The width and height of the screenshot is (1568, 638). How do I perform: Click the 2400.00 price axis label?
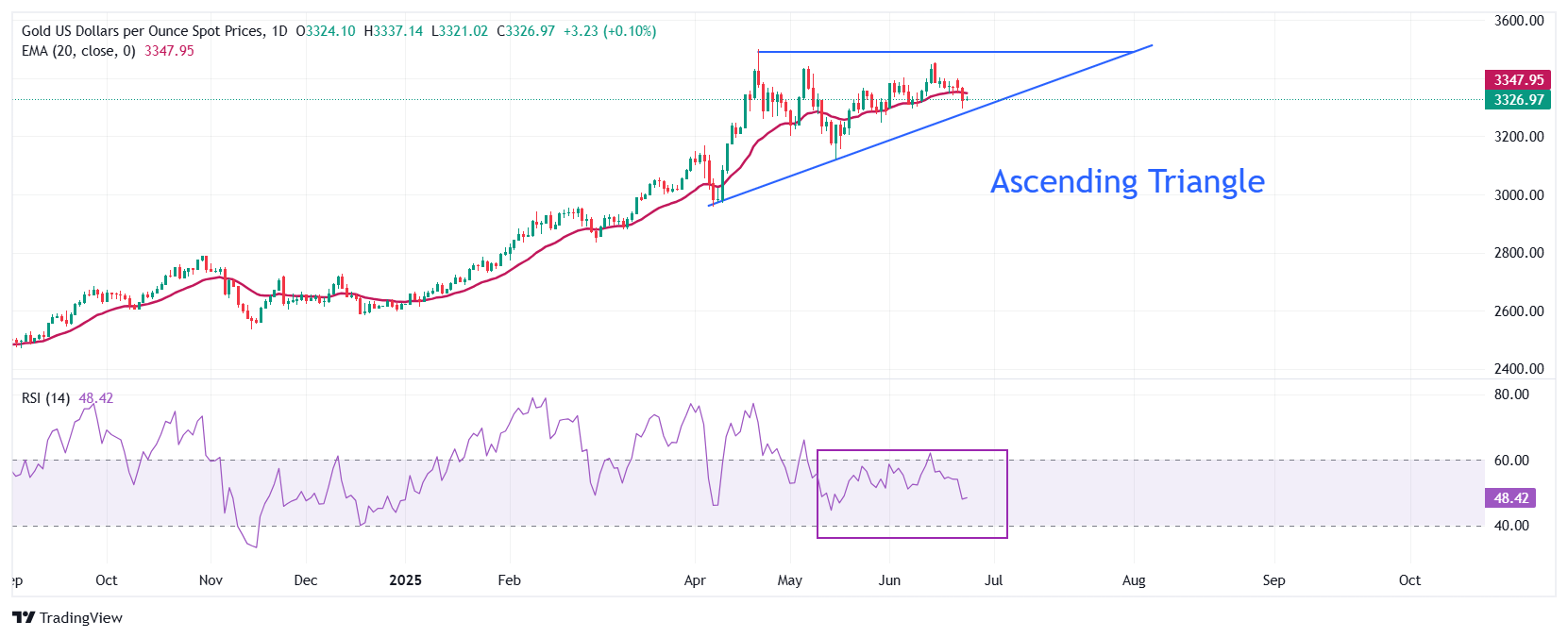[1518, 369]
